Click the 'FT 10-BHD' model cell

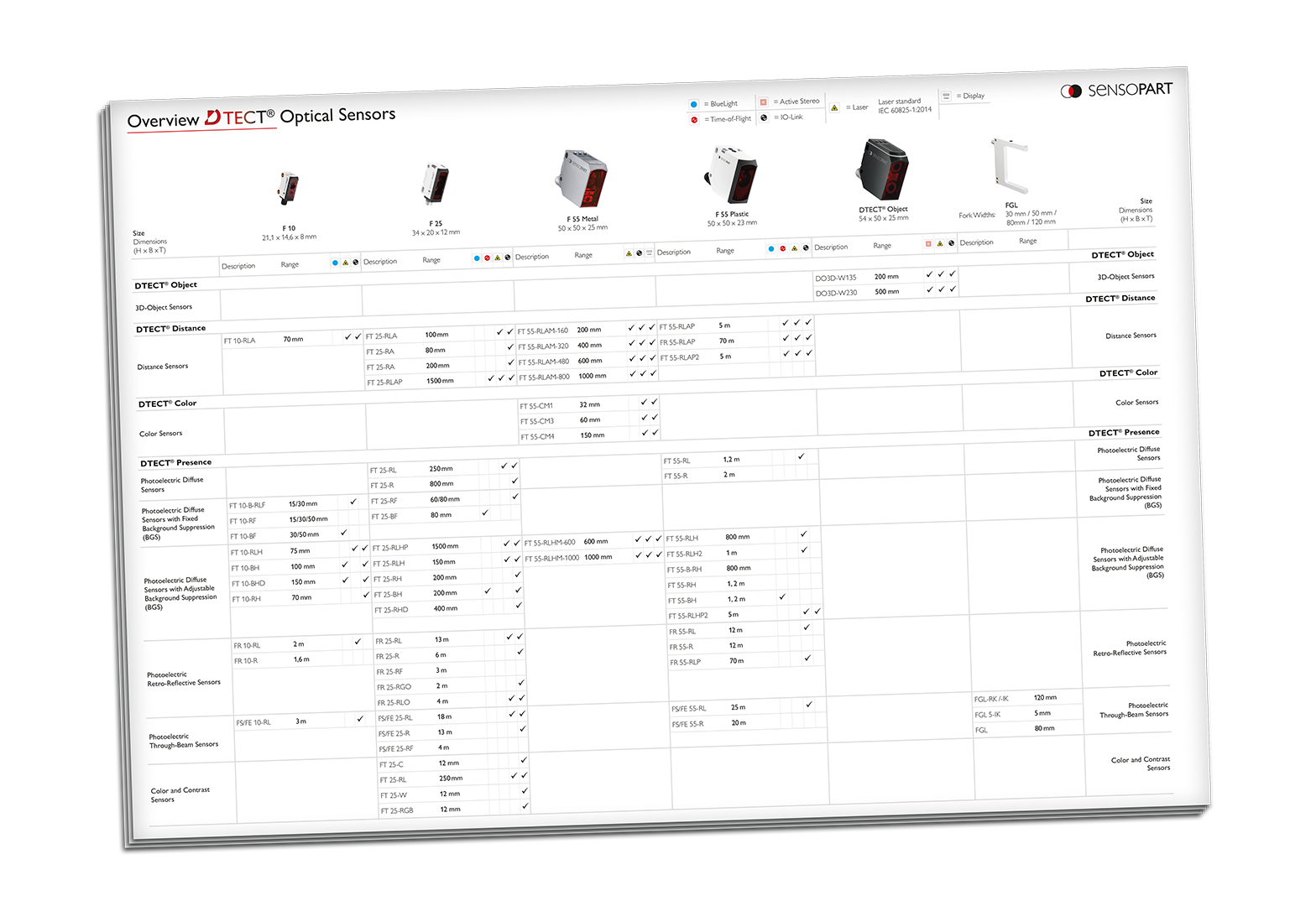[x=248, y=584]
